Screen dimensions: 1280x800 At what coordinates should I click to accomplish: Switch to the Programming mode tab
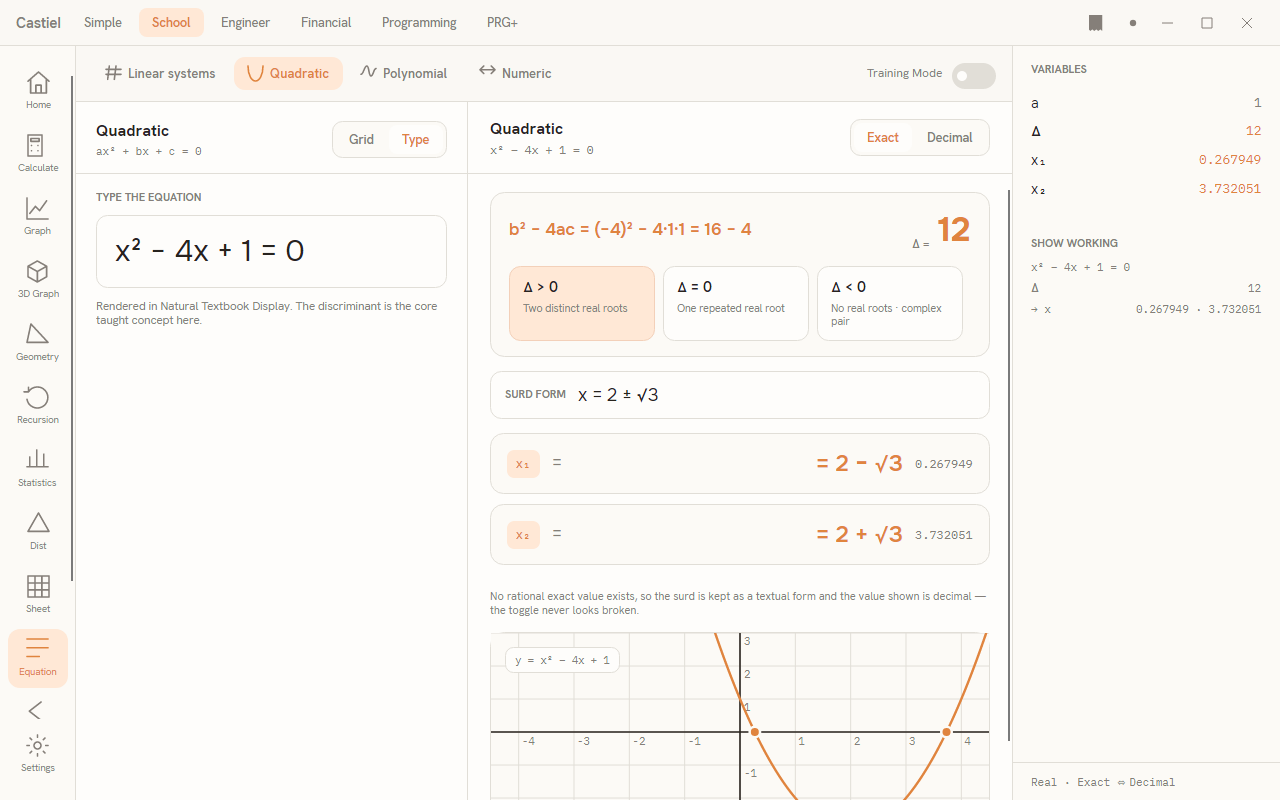(419, 22)
